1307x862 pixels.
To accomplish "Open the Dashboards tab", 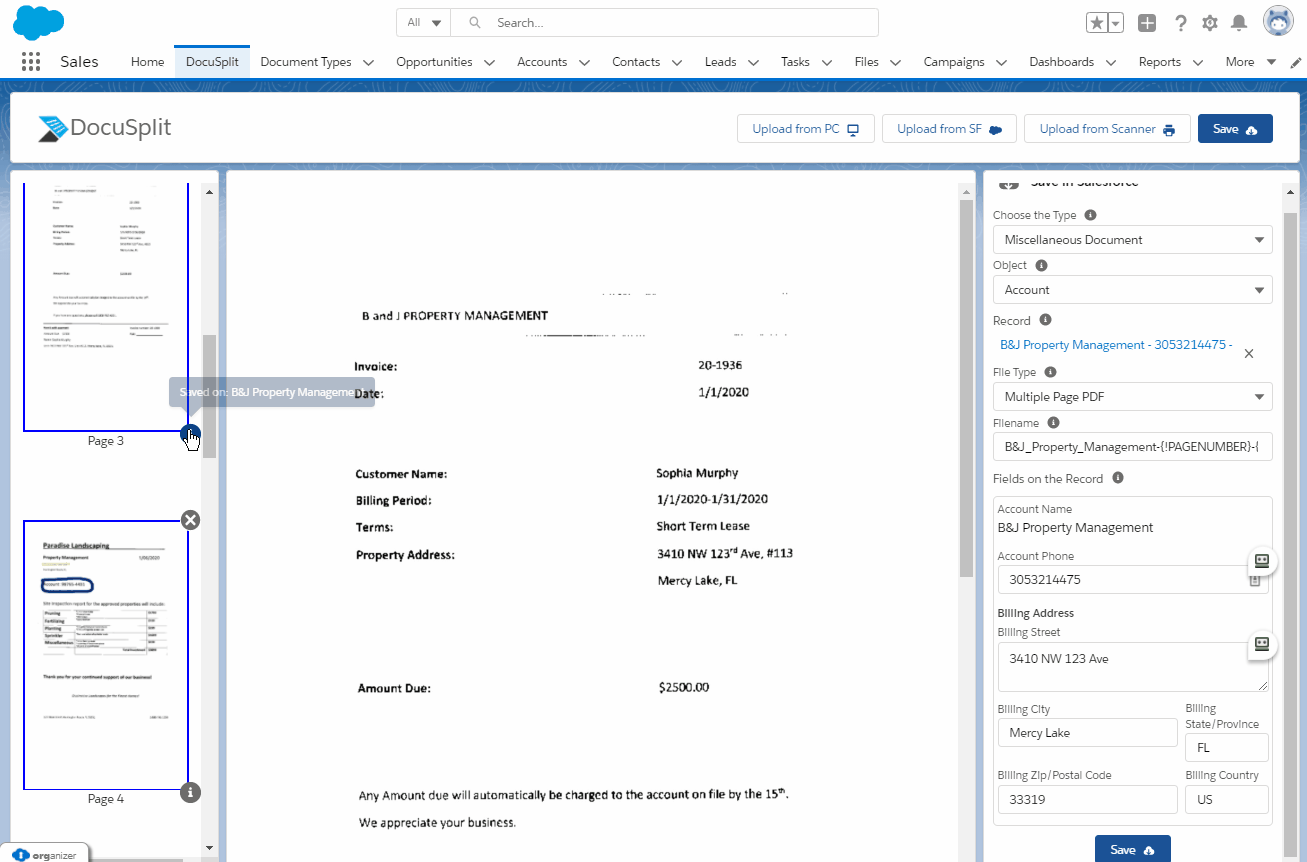I will point(1061,62).
